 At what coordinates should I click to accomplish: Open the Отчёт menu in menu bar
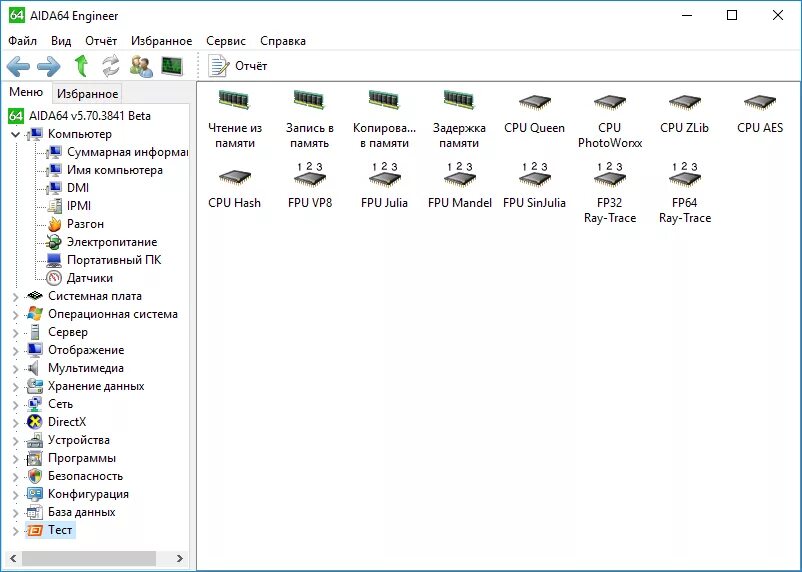(x=101, y=41)
